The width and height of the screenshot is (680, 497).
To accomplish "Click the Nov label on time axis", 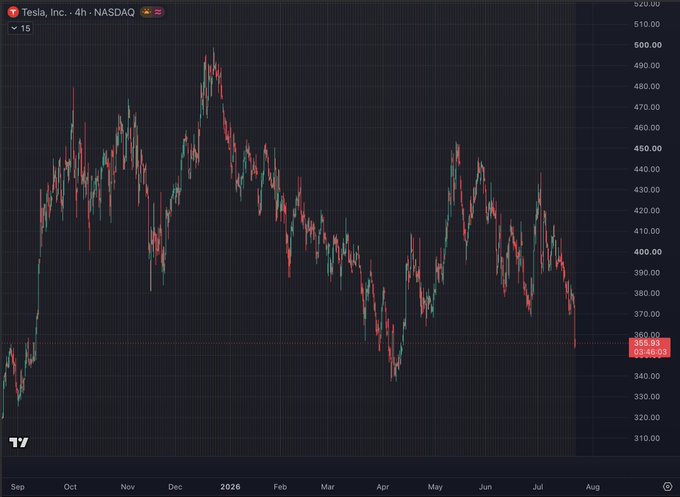I will click(128, 487).
